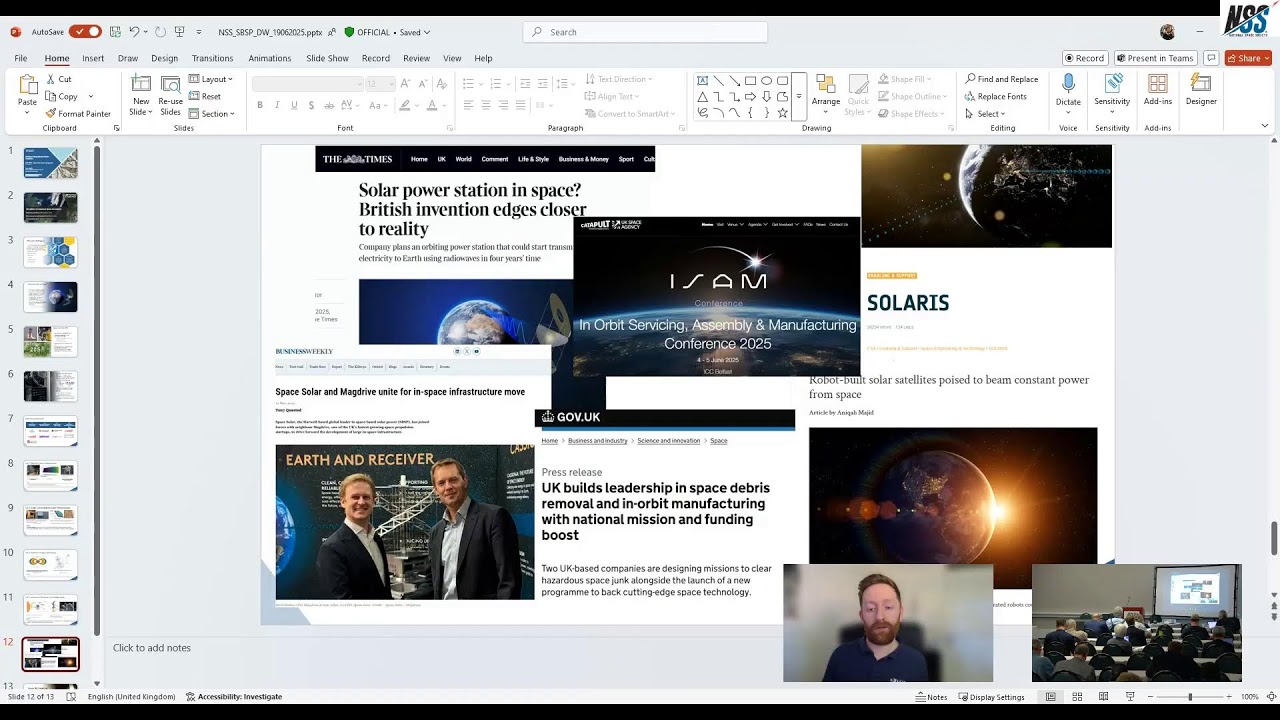This screenshot has width=1280, height=720.
Task: Click the New Slide icon
Action: [x=141, y=84]
